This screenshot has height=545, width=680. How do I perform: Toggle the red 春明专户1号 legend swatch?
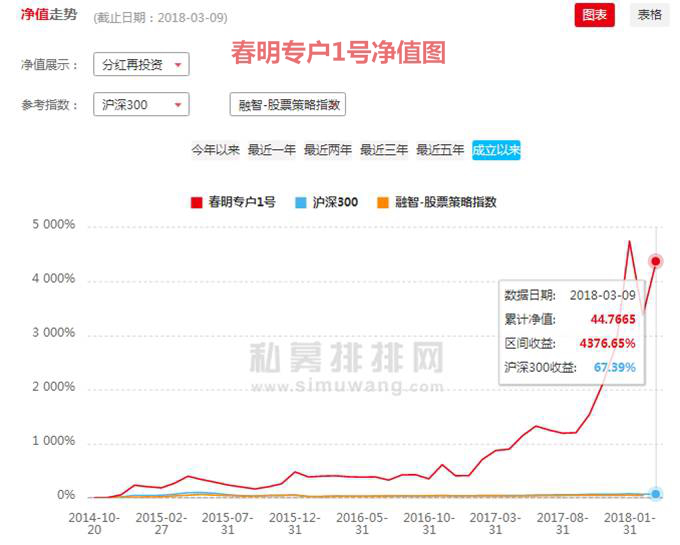[196, 202]
